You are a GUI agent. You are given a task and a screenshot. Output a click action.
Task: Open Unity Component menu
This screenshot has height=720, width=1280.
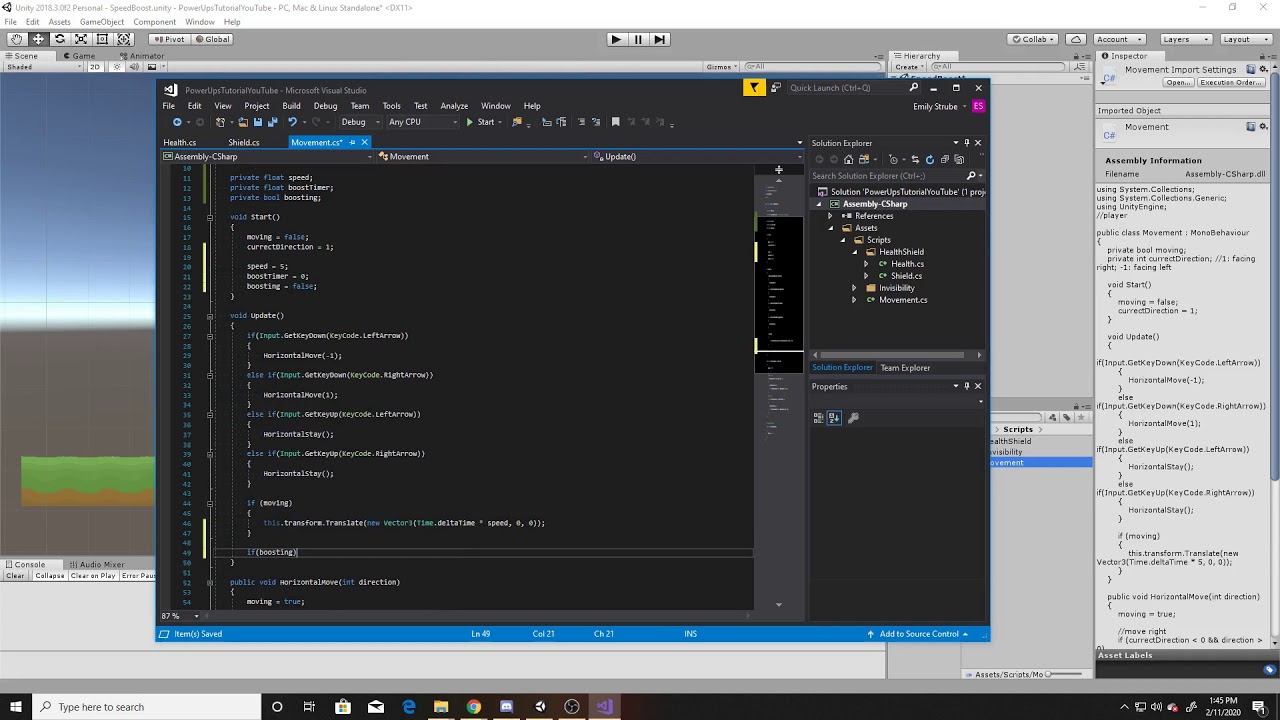pos(154,22)
